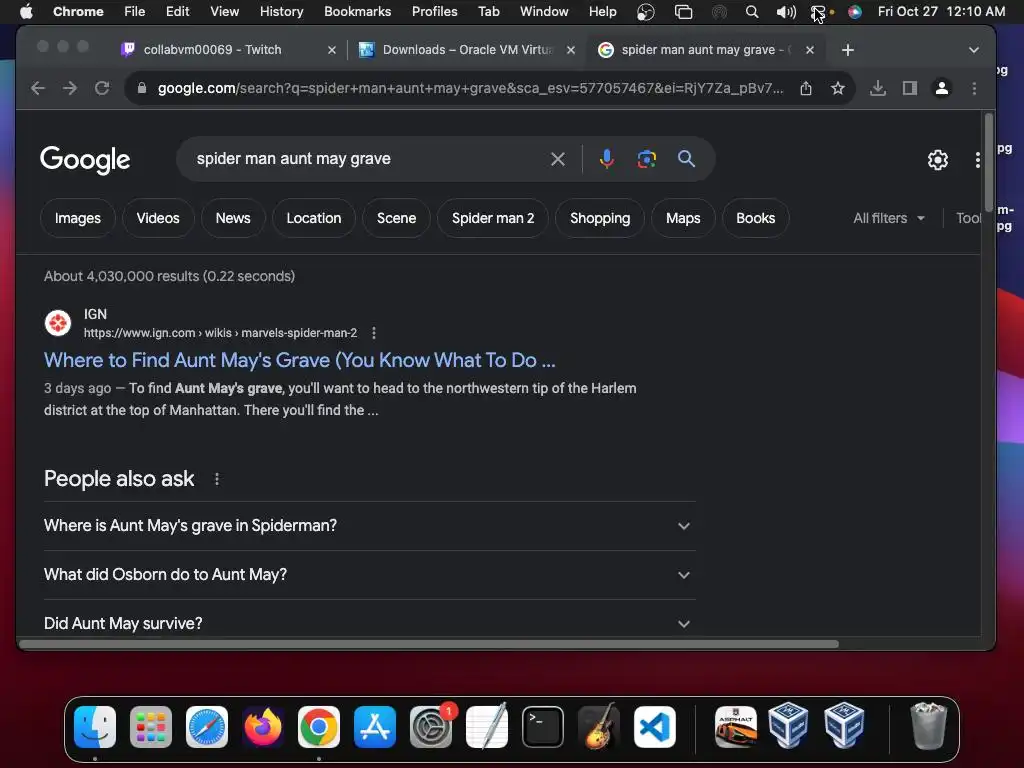Open App Store from the Dock
Viewport: 1024px width, 768px height.
[375, 727]
